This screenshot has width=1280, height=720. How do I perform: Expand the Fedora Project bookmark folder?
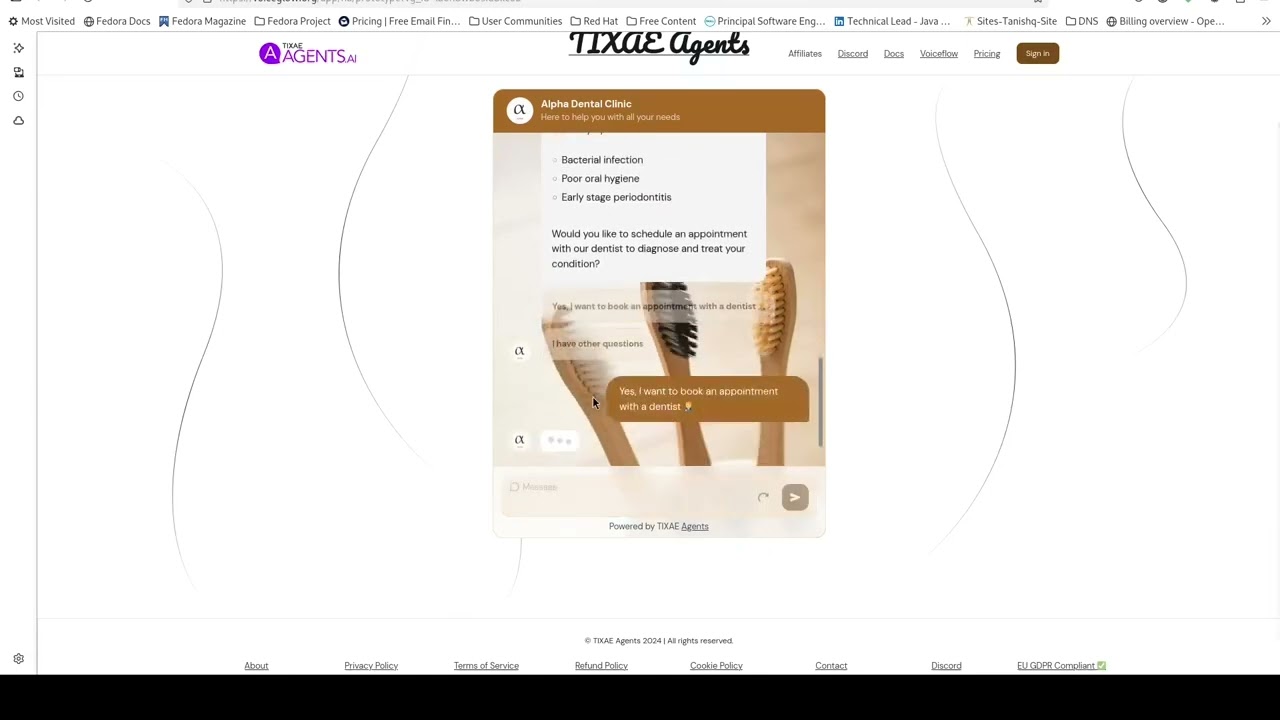click(292, 21)
